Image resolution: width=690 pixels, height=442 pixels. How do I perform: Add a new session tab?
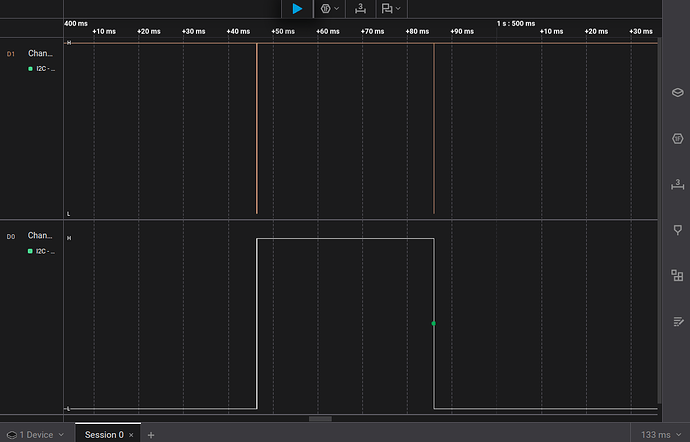click(x=151, y=435)
